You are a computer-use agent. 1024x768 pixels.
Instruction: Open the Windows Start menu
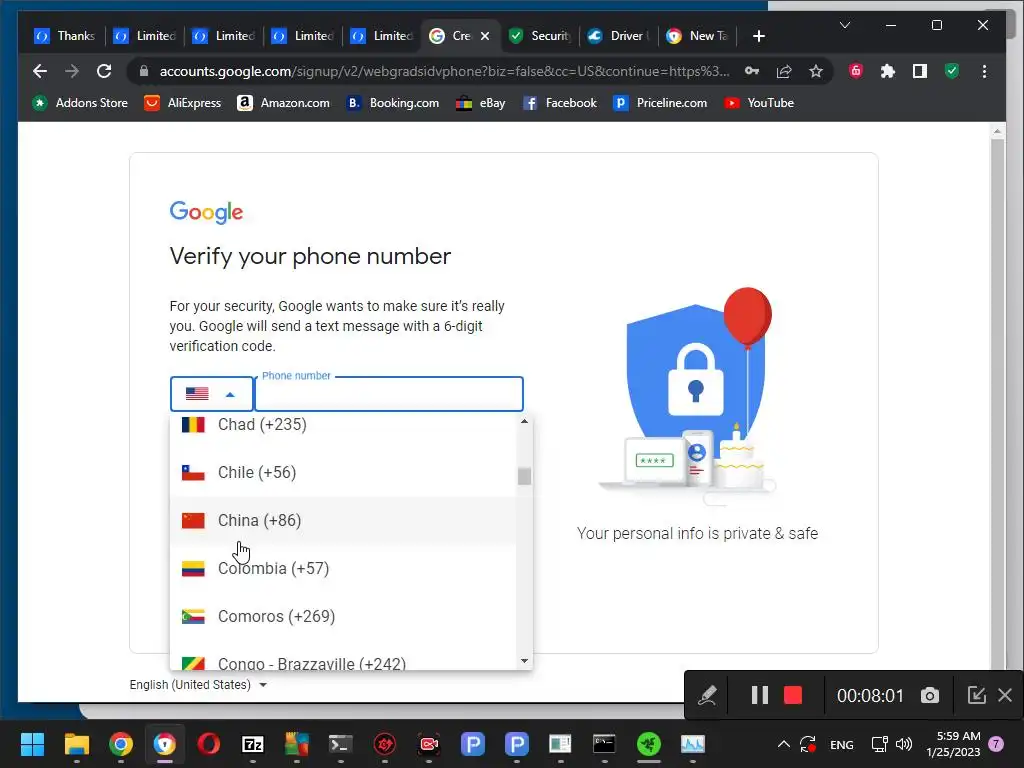pos(32,744)
